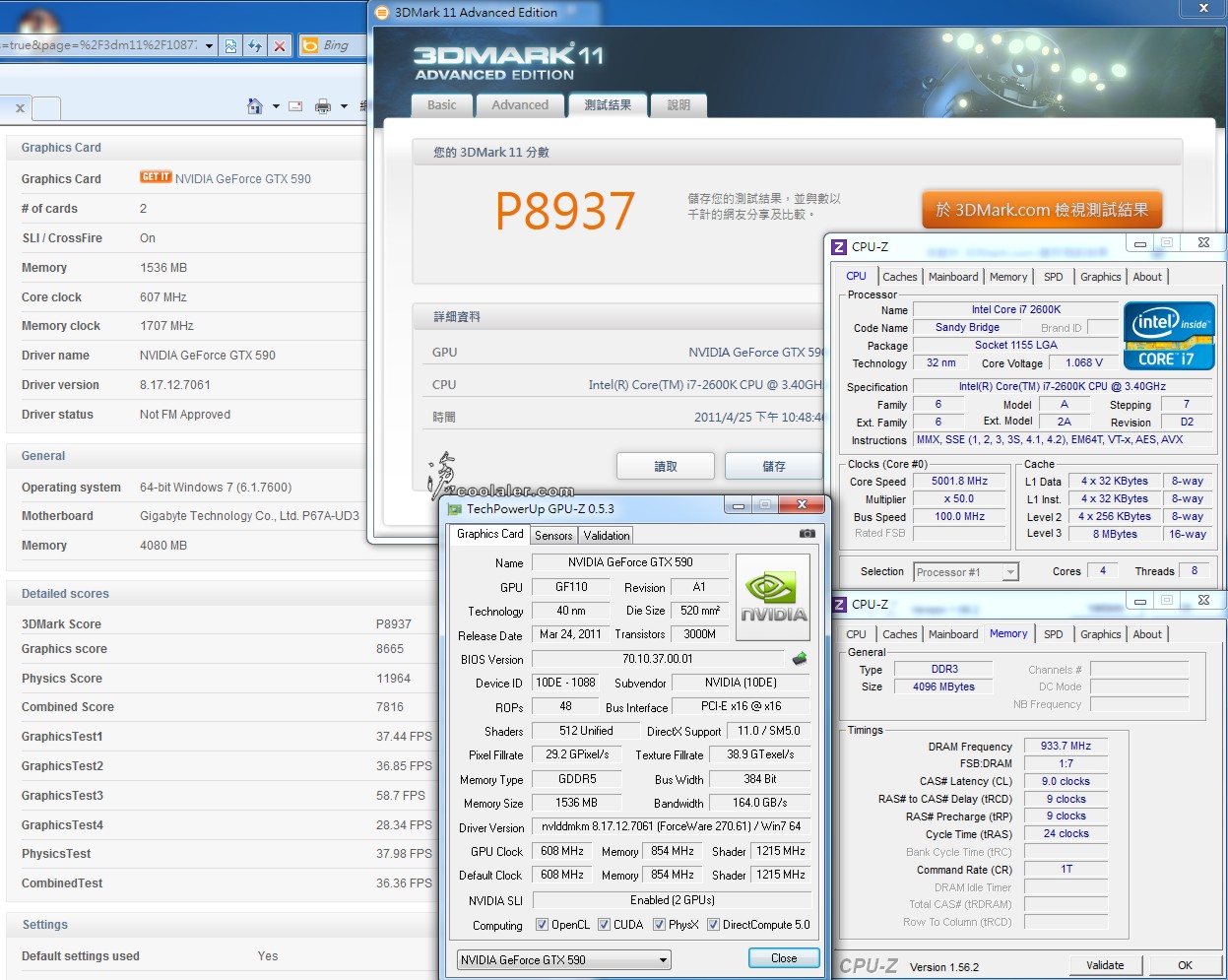Open the browser Home icon
This screenshot has height=980, width=1228.
(x=255, y=106)
